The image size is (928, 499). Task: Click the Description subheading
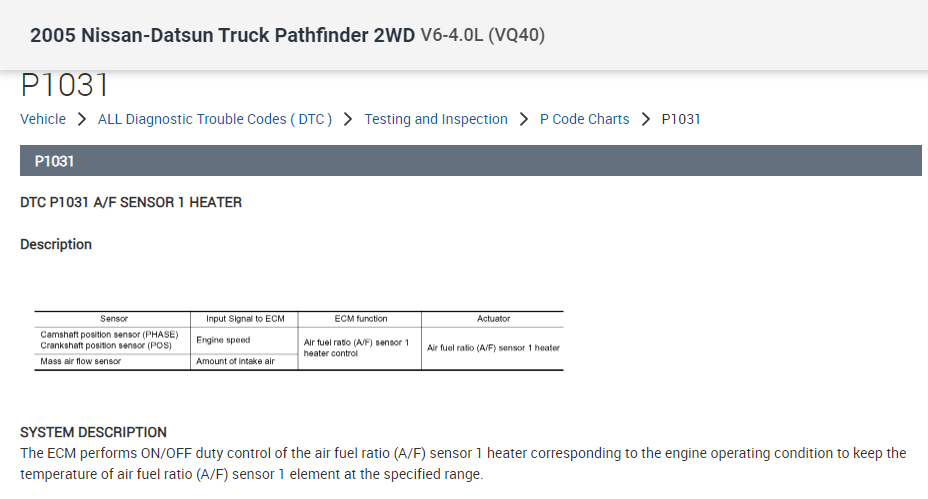tap(56, 244)
